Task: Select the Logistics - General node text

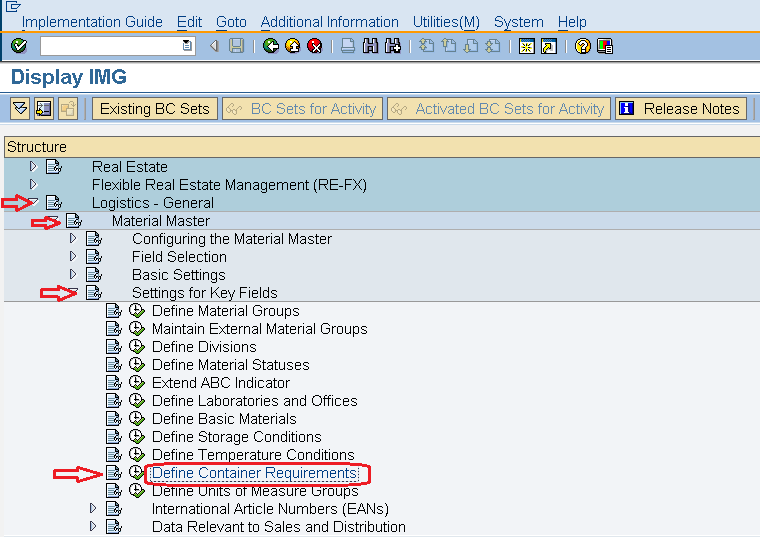Action: (153, 203)
